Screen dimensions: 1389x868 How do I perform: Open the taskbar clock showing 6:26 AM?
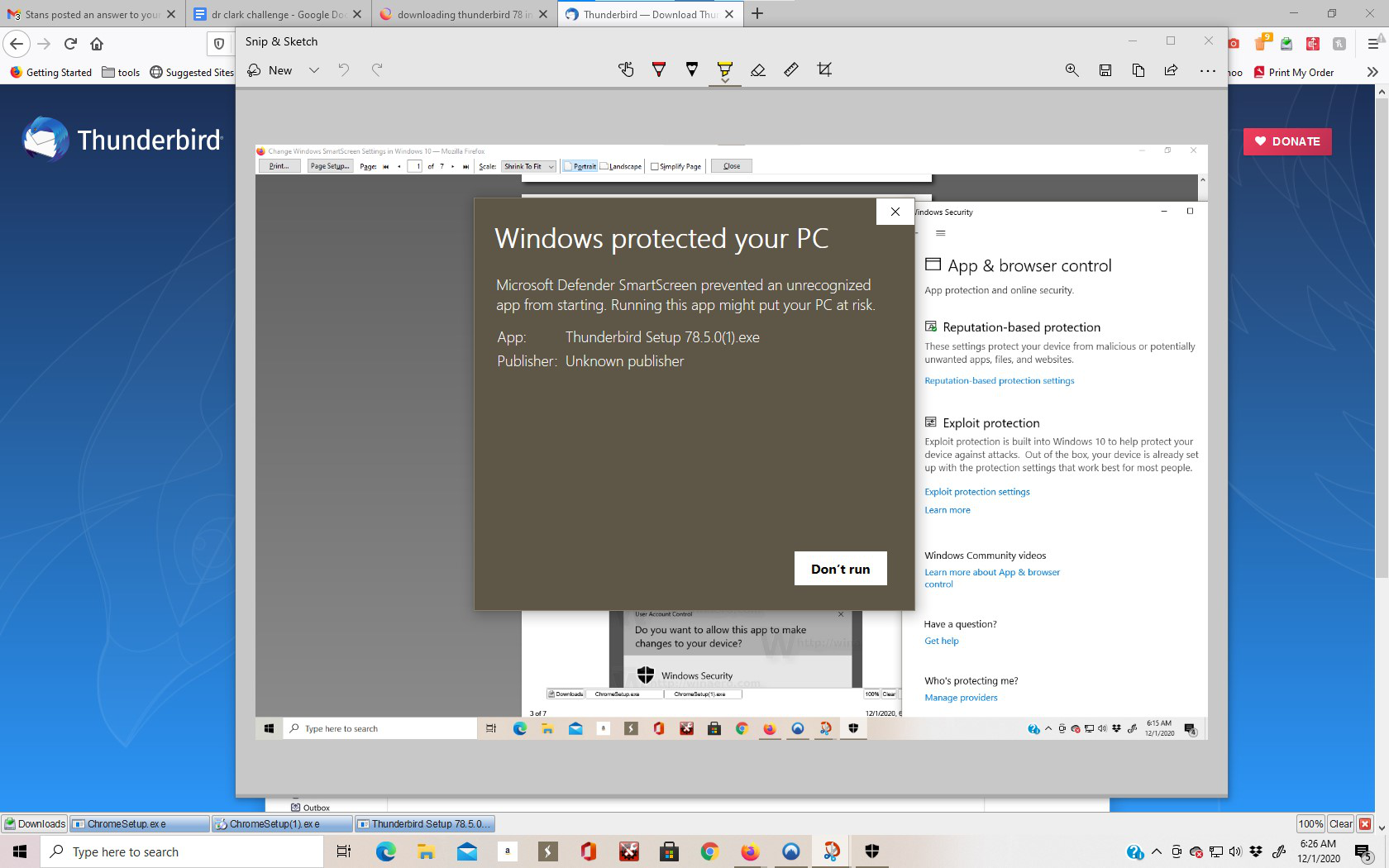point(1319,851)
